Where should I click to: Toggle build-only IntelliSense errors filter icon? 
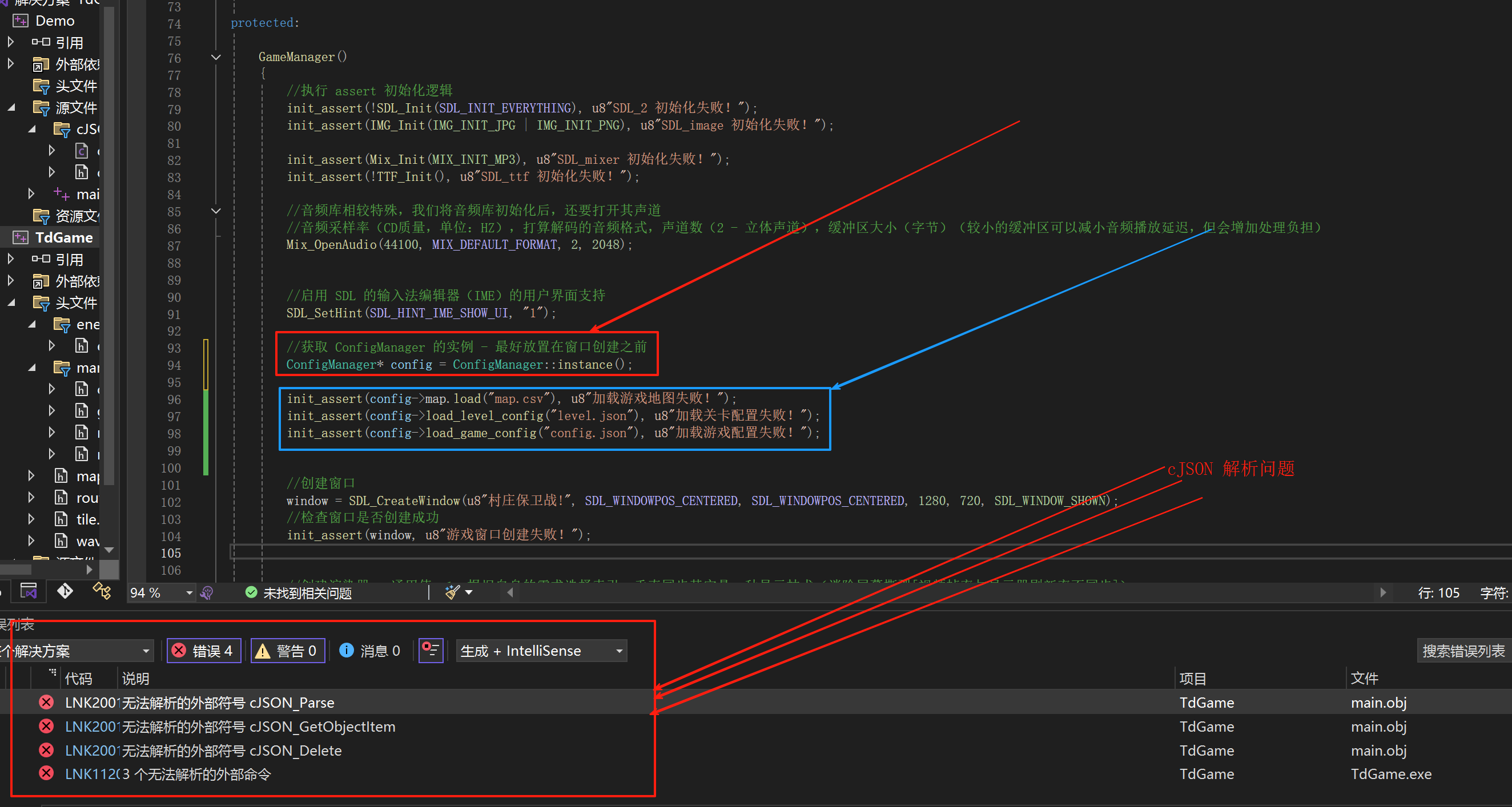tap(430, 651)
